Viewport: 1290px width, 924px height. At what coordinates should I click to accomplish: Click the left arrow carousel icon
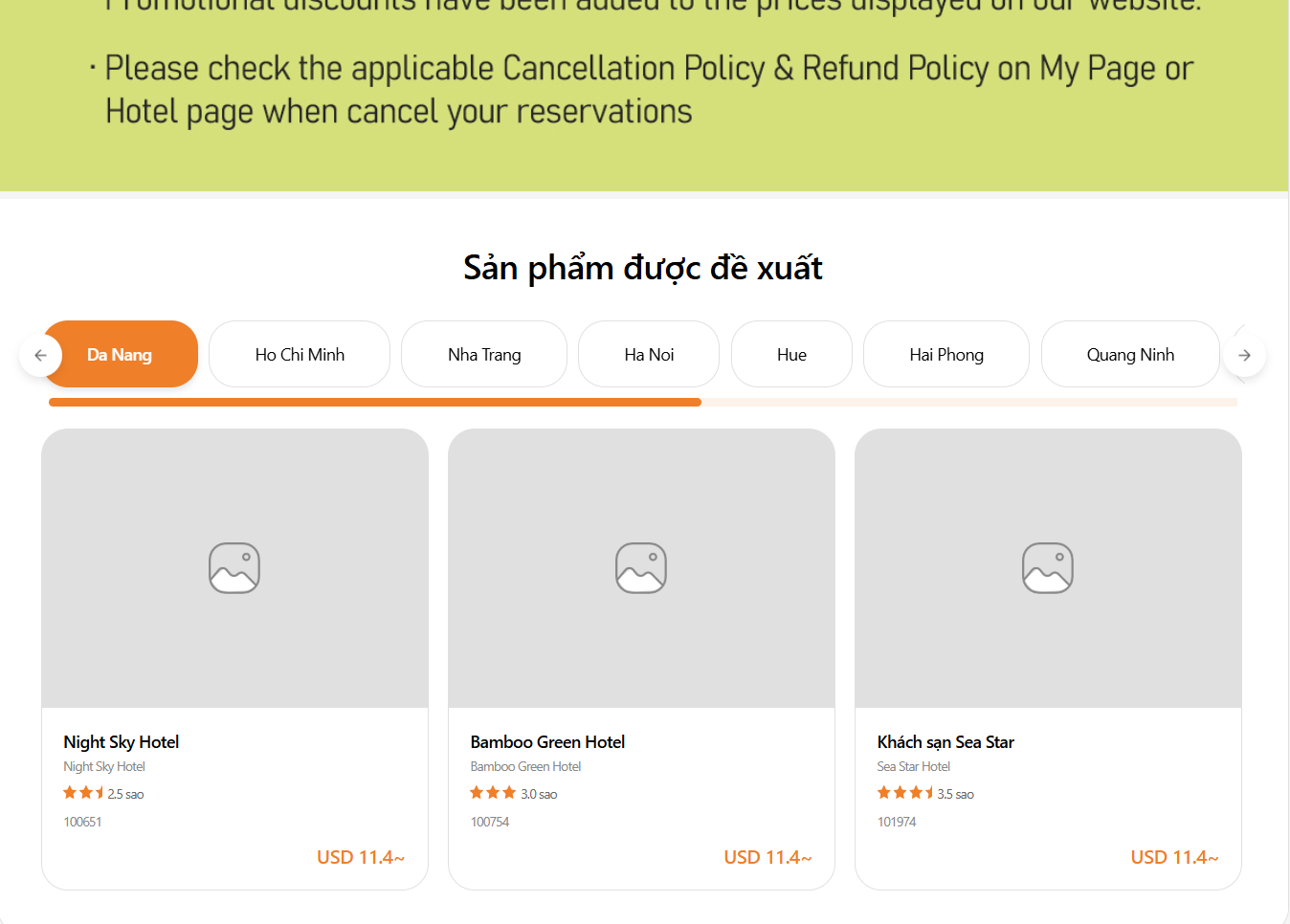click(x=40, y=355)
